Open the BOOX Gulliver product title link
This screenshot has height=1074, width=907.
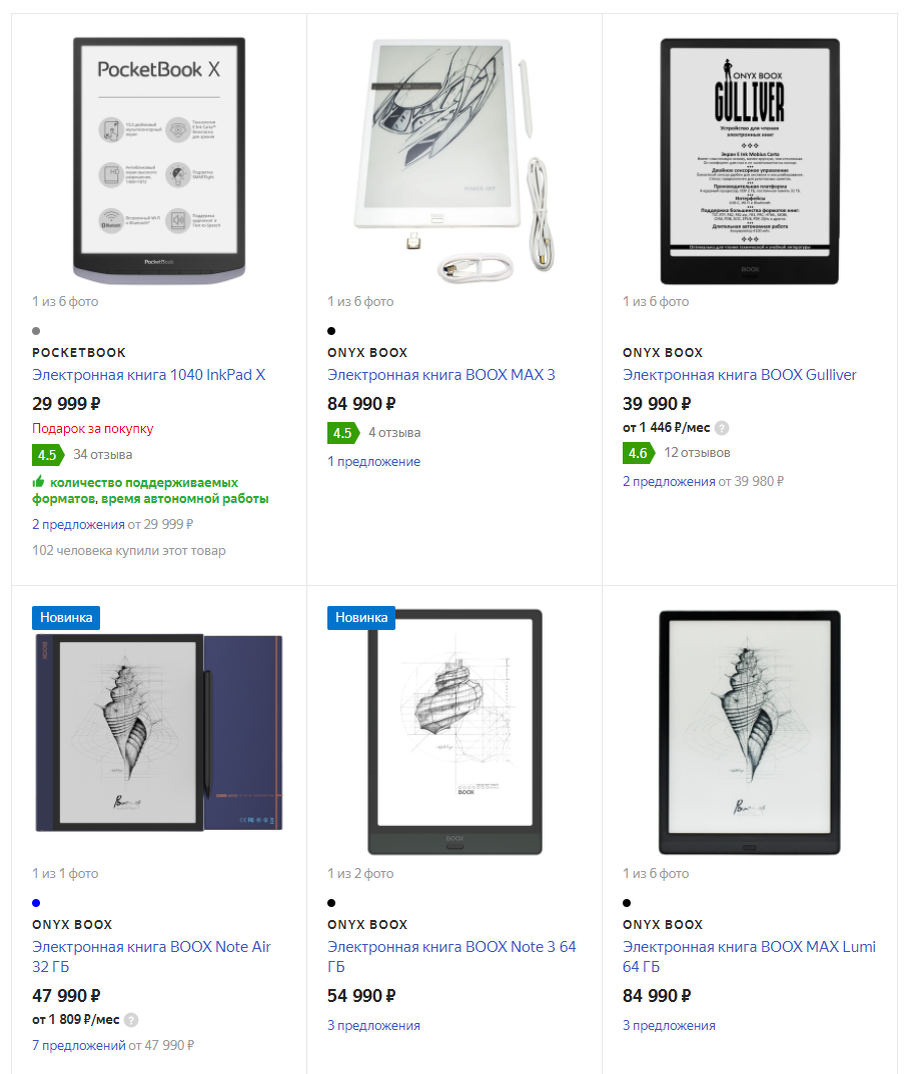pos(739,375)
